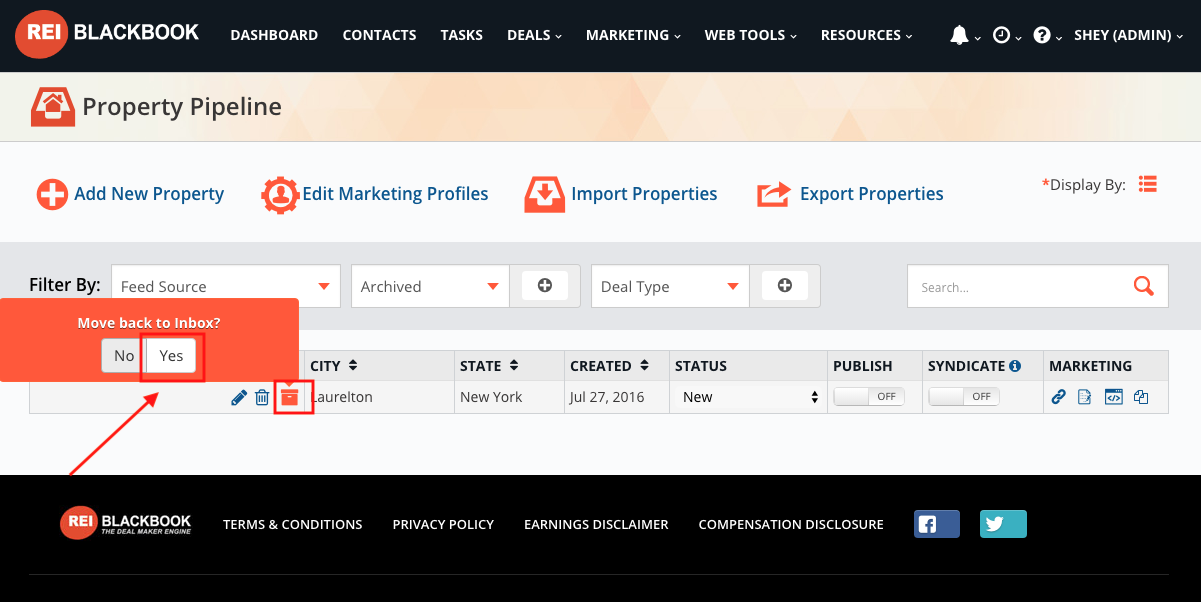Click the Property Pipeline house icon
This screenshot has width=1201, height=602.
(51, 106)
